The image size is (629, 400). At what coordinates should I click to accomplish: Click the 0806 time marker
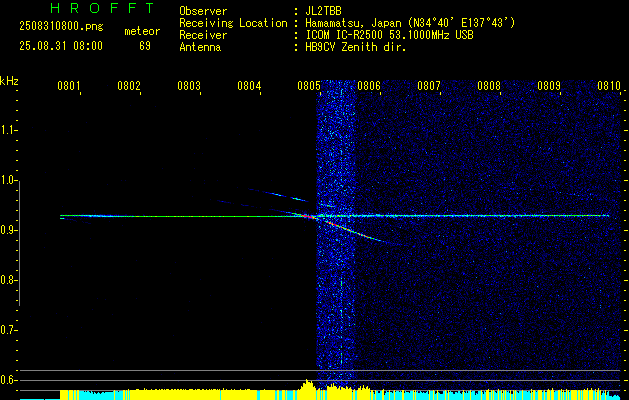369,86
